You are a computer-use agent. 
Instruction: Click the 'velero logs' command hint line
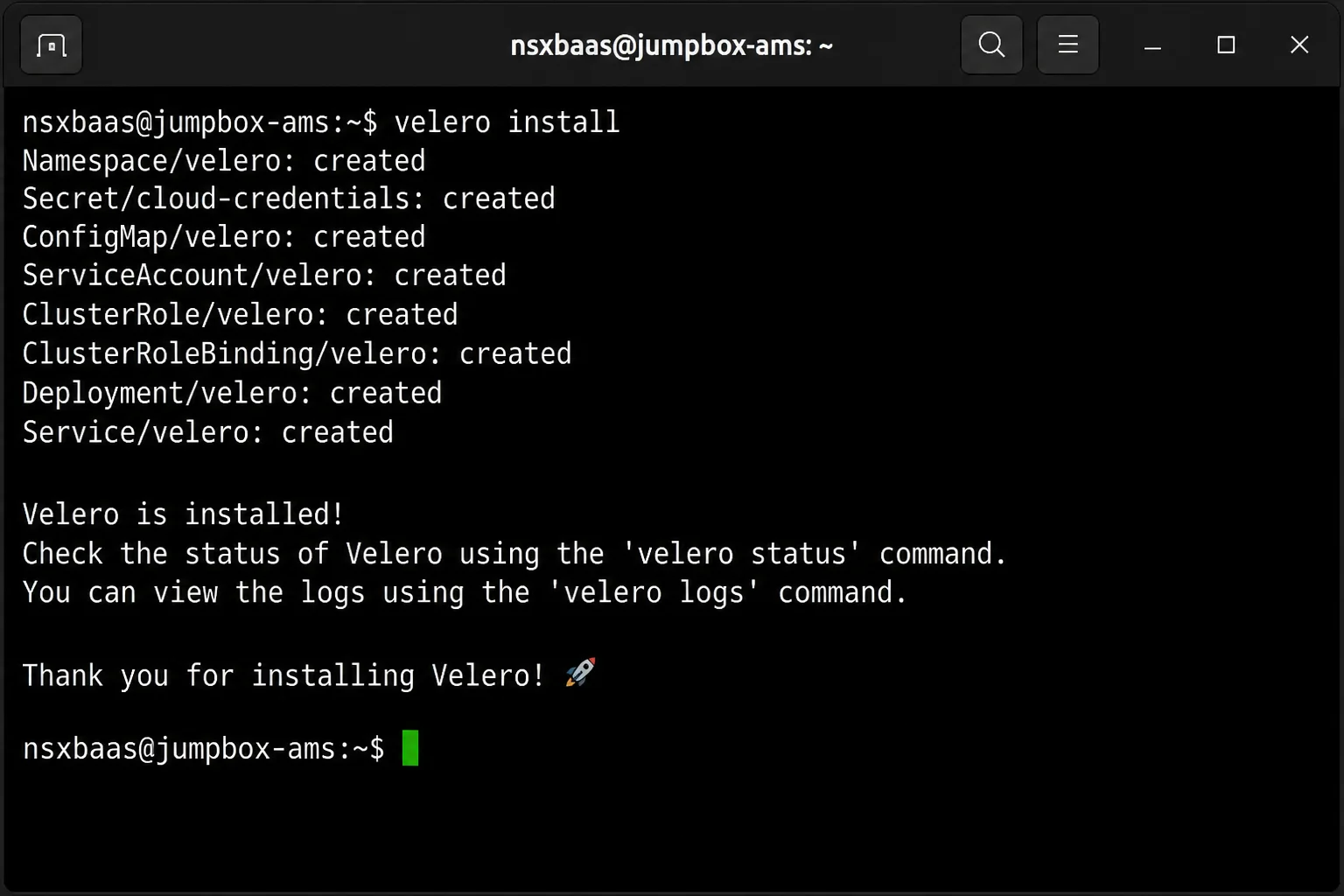tap(465, 592)
